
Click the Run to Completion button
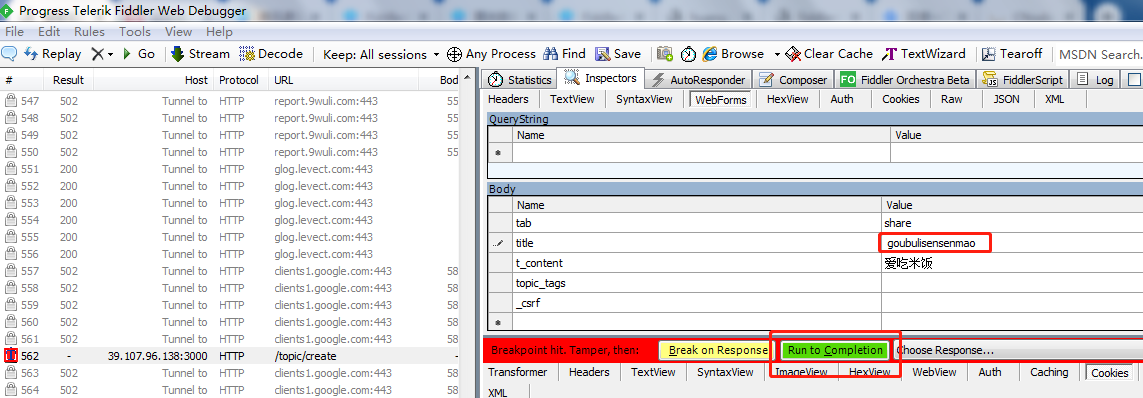coord(835,350)
